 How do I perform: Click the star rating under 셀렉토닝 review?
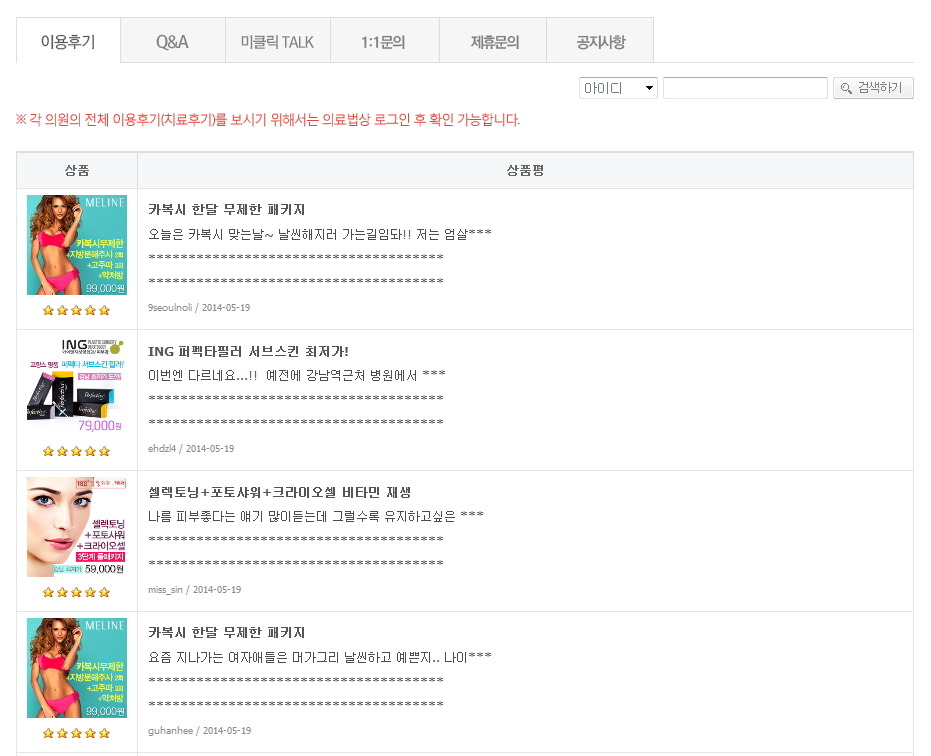click(77, 592)
